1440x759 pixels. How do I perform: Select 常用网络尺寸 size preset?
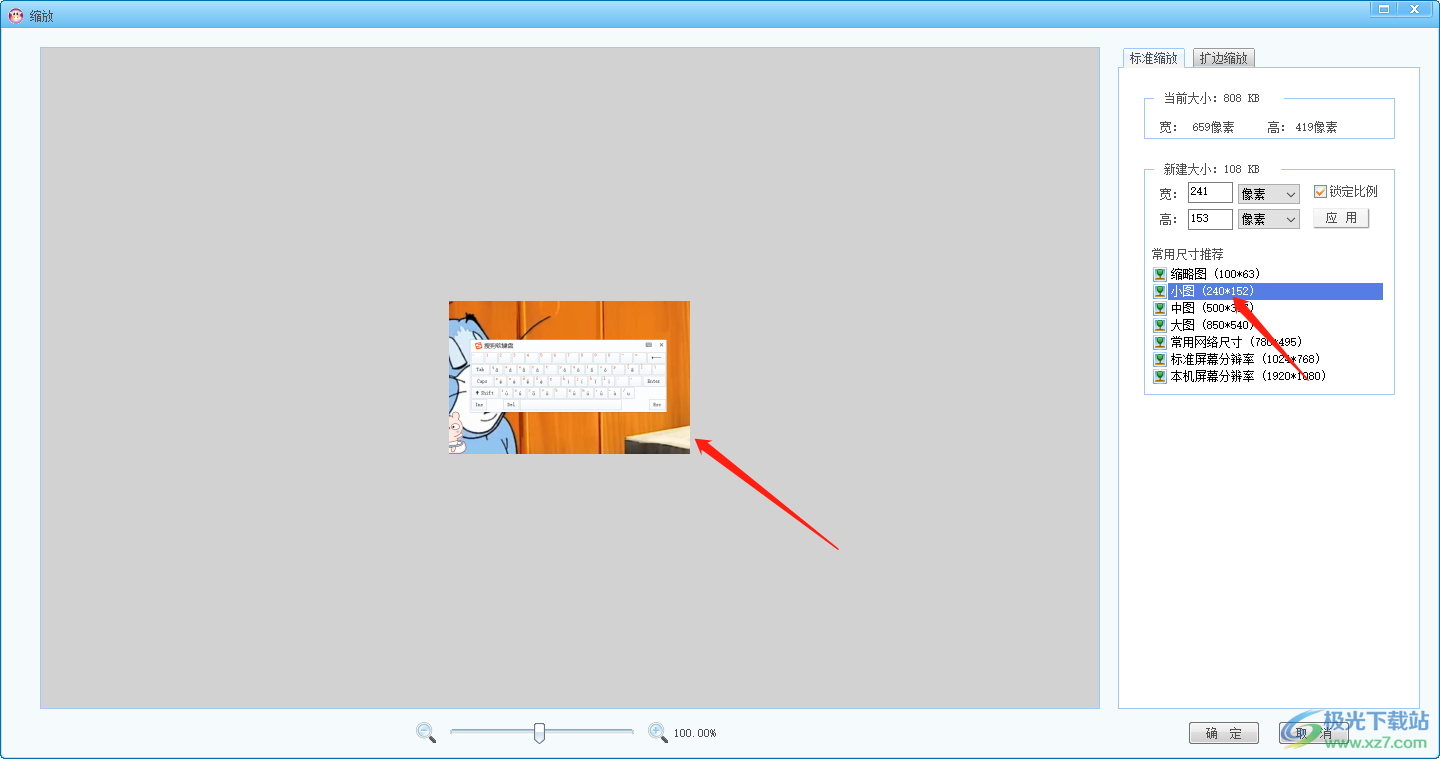[x=1236, y=342]
